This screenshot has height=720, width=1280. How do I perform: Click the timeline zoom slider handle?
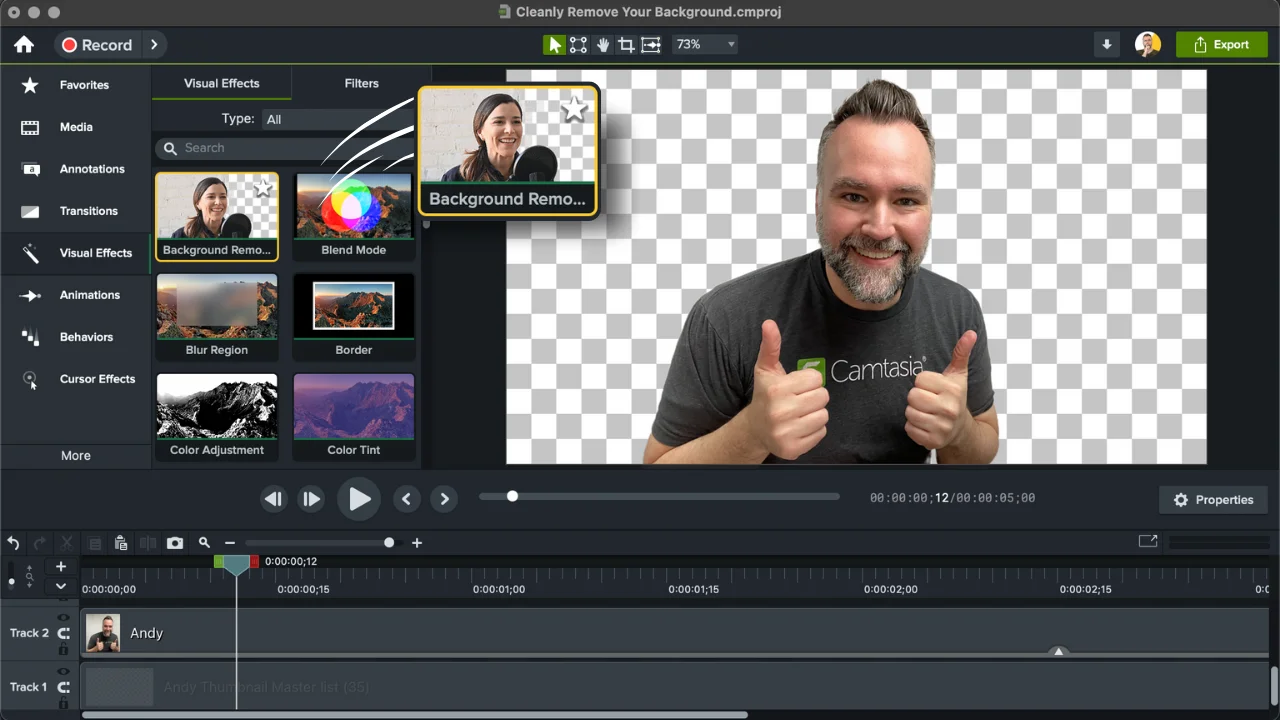(389, 543)
